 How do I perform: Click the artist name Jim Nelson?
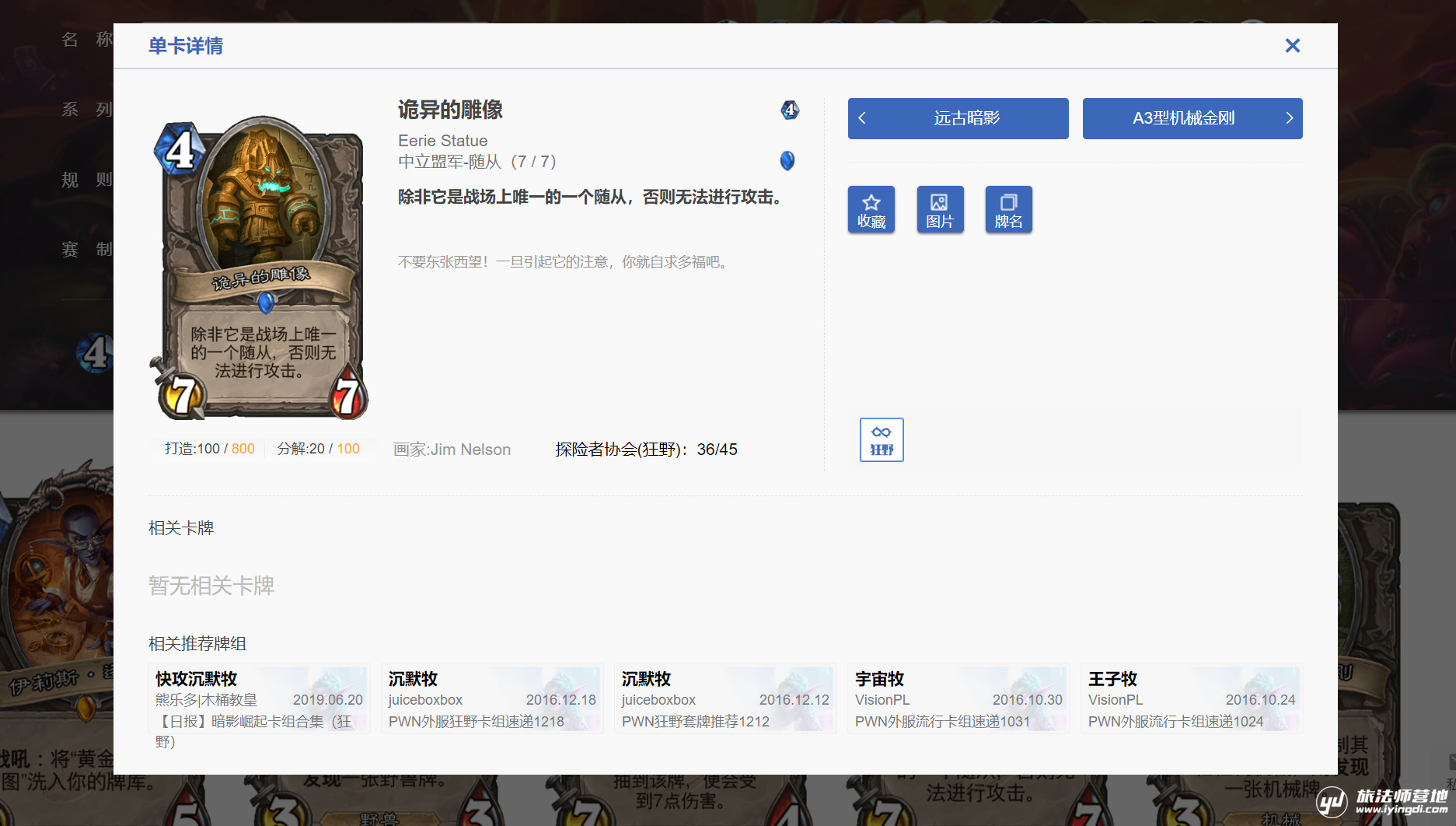(x=452, y=450)
